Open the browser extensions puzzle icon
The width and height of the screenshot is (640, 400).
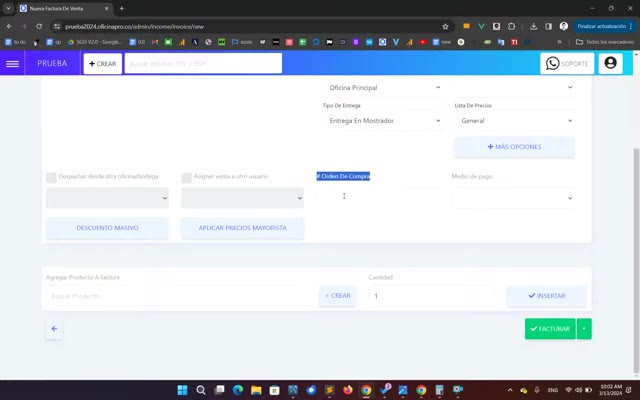pos(511,26)
